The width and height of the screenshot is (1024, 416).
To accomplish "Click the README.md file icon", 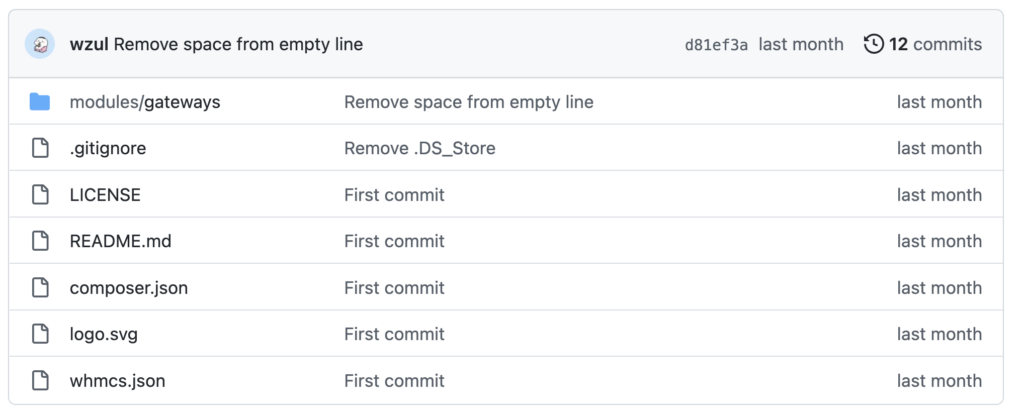I will pyautogui.click(x=40, y=241).
